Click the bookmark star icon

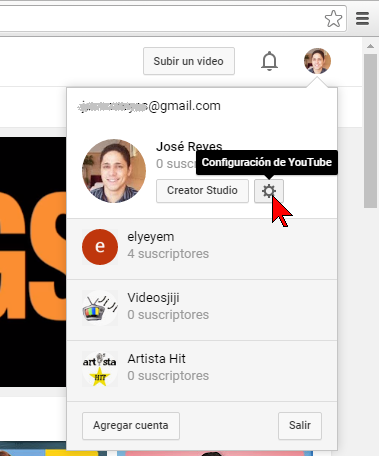[333, 19]
